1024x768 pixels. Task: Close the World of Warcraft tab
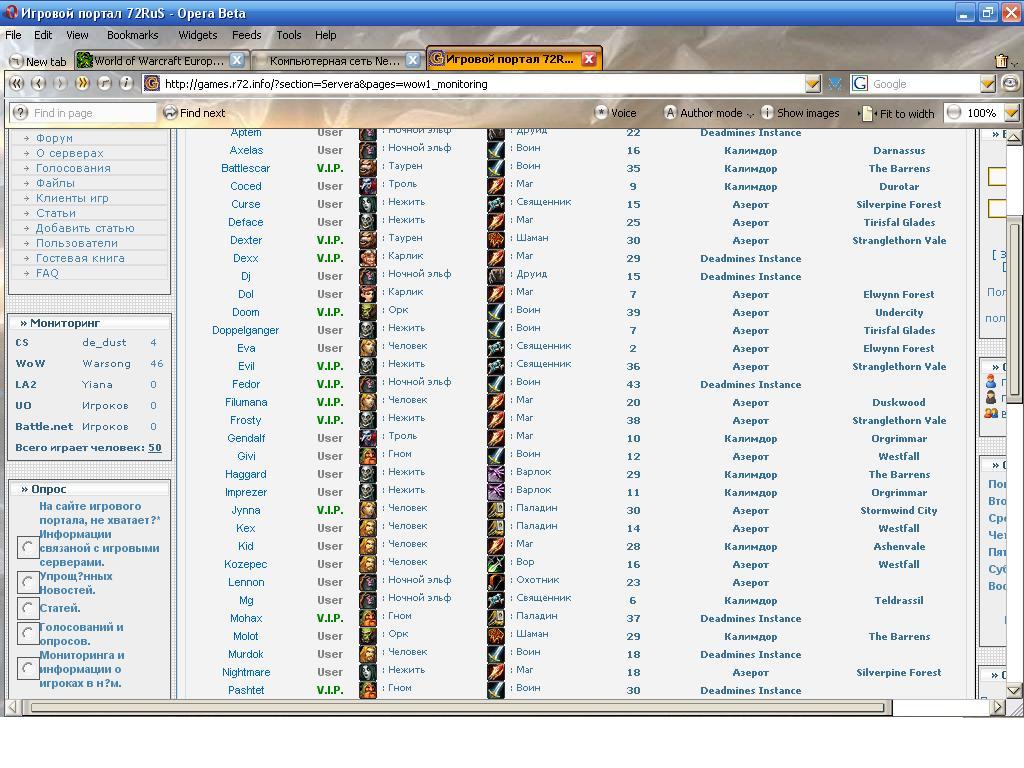[x=237, y=60]
